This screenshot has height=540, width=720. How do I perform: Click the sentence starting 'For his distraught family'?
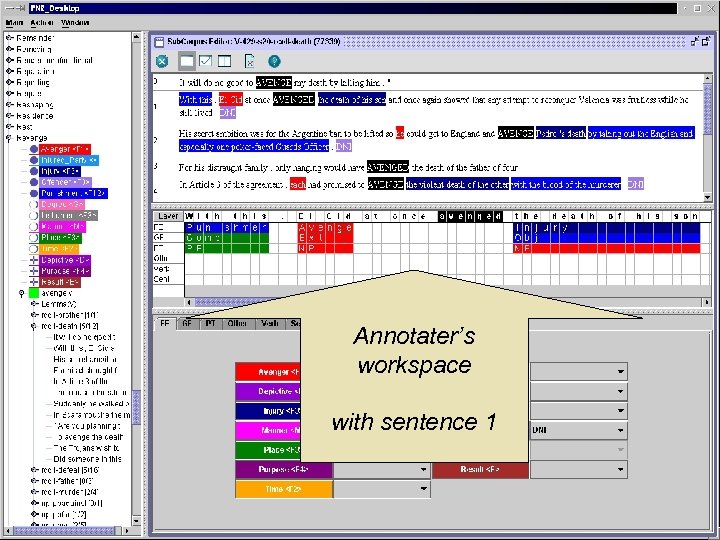click(x=349, y=167)
